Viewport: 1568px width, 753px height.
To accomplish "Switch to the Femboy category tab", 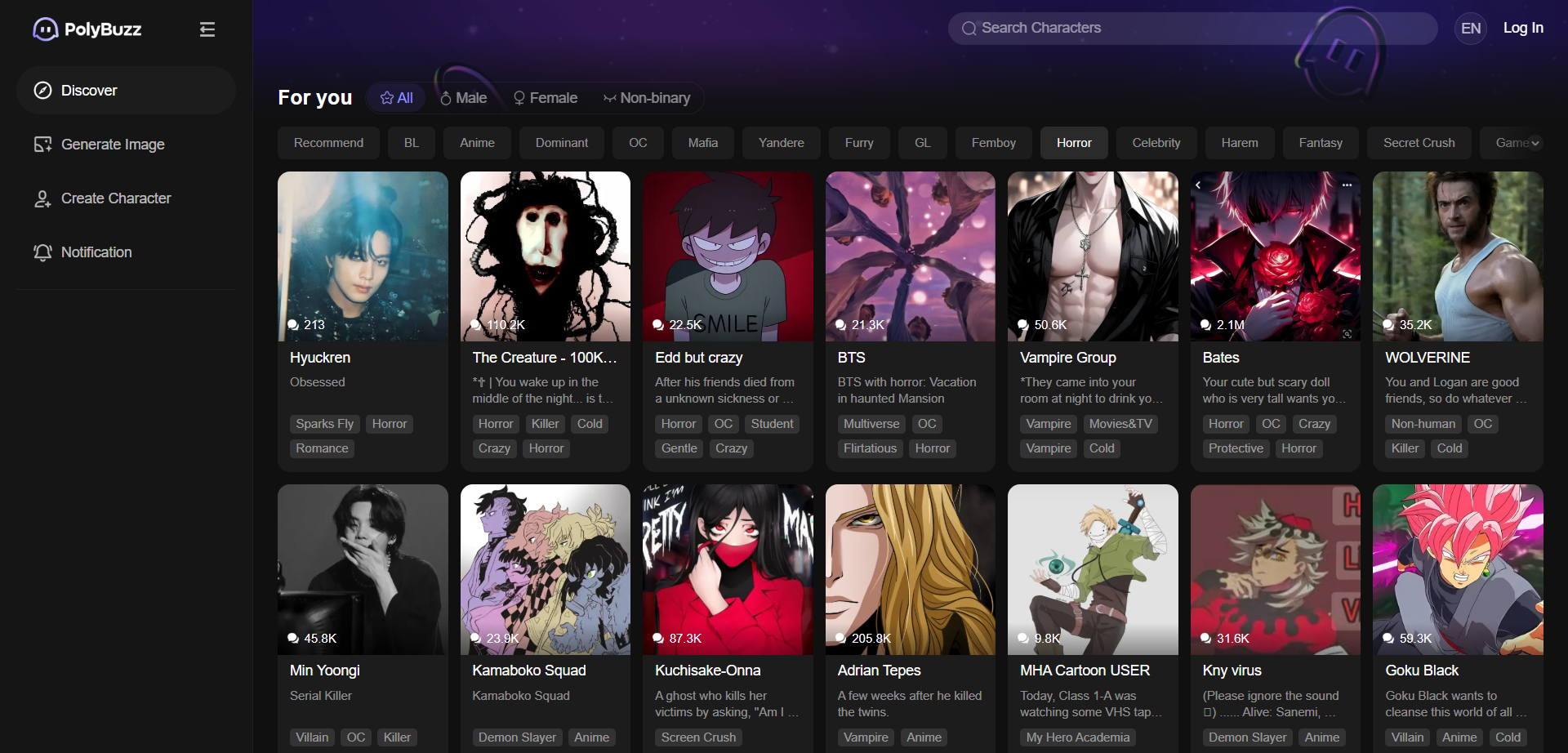I will (994, 143).
